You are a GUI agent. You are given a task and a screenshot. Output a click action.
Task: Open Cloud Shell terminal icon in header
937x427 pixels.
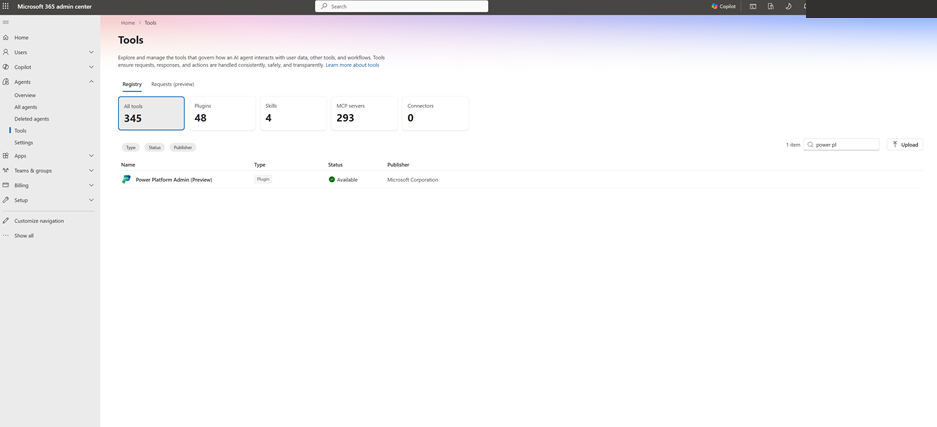point(753,7)
